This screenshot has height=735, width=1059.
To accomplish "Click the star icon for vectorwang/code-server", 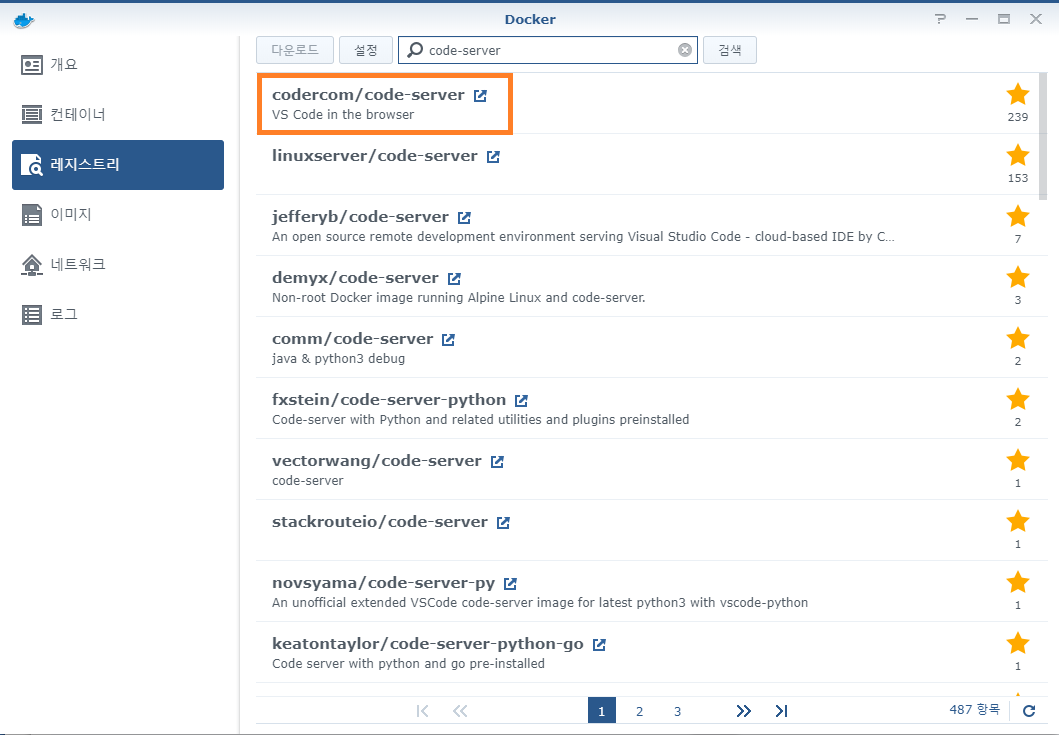I will point(1018,460).
